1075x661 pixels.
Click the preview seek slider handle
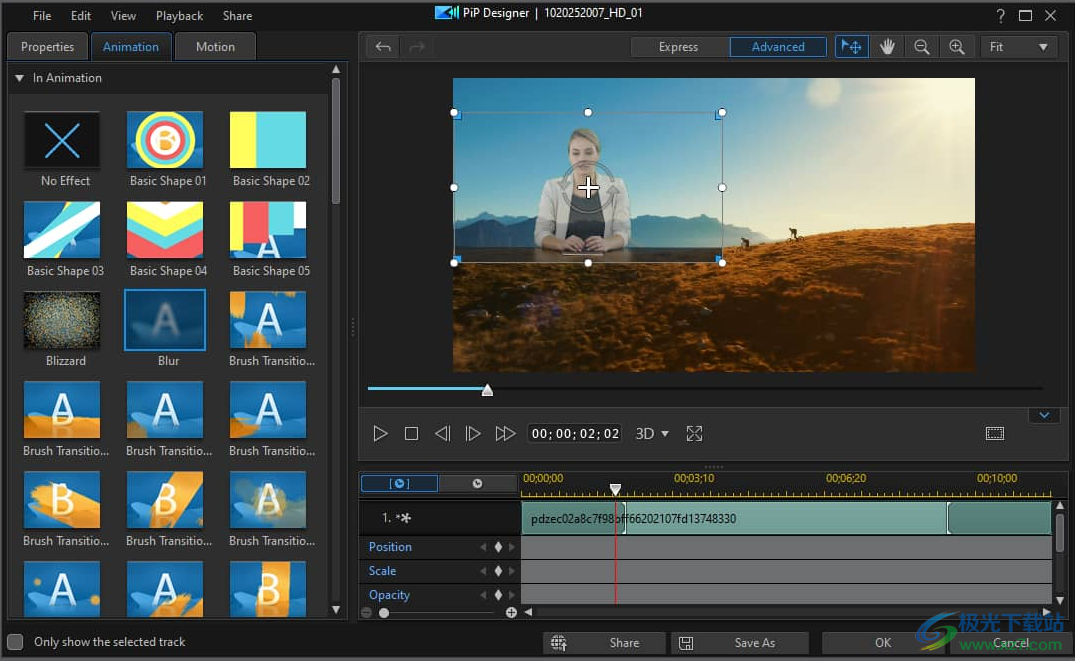point(487,390)
